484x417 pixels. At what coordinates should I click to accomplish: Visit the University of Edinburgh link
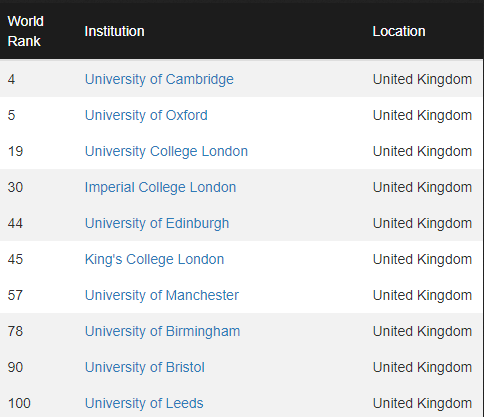(x=157, y=223)
